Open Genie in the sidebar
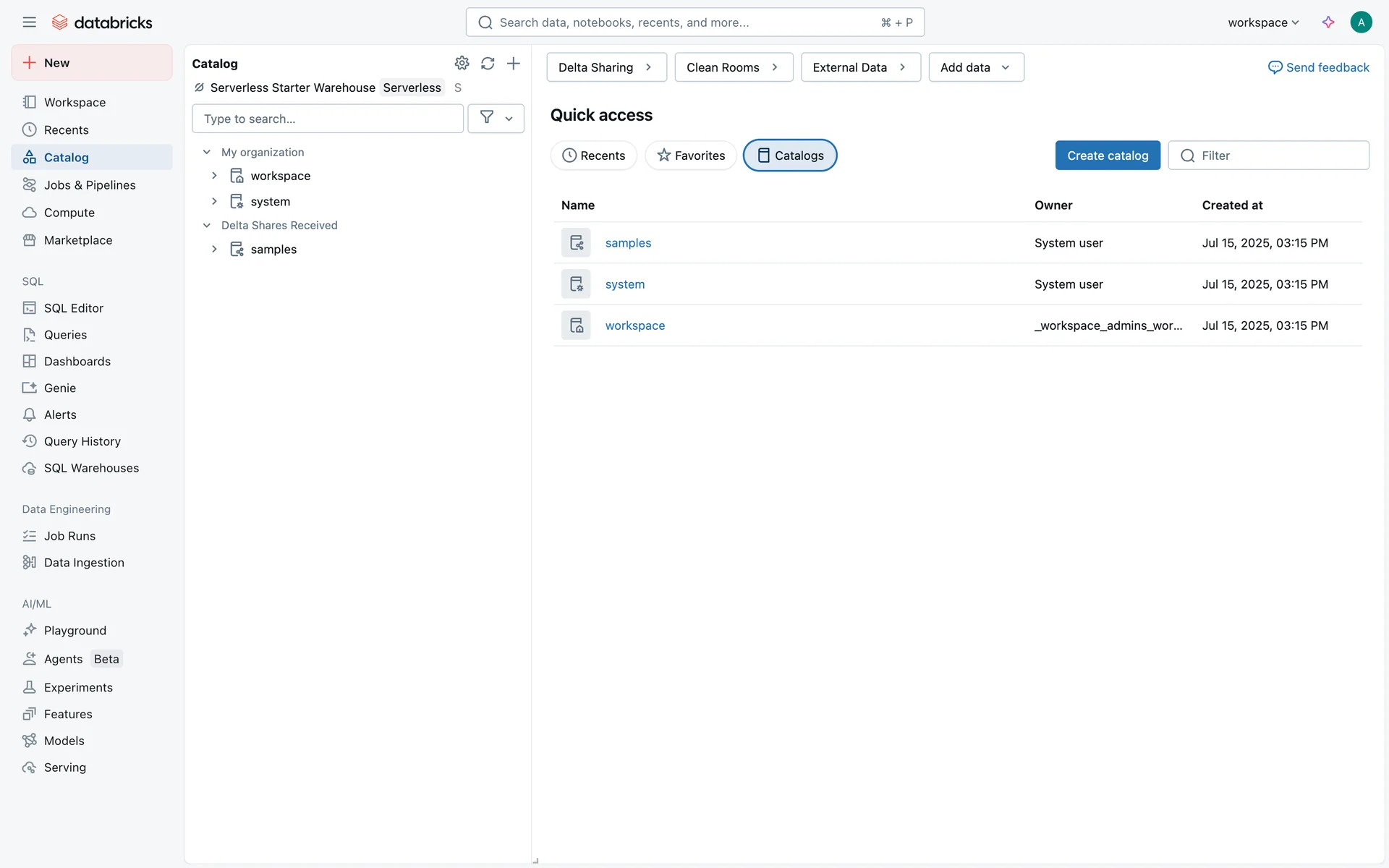Viewport: 1389px width, 868px height. click(59, 388)
